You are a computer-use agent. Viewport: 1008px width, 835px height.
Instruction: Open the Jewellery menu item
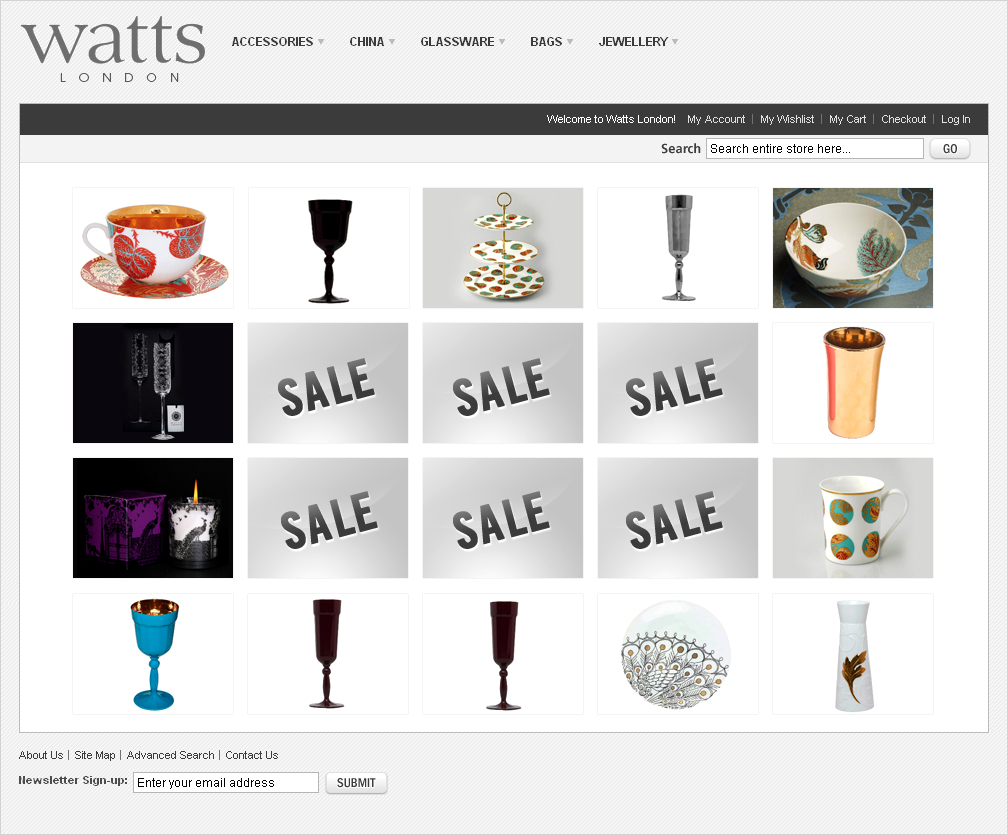tap(638, 42)
